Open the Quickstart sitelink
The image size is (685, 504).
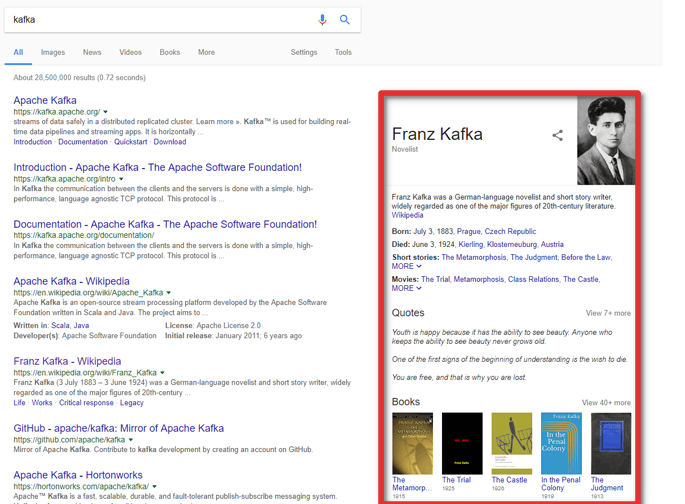(131, 142)
